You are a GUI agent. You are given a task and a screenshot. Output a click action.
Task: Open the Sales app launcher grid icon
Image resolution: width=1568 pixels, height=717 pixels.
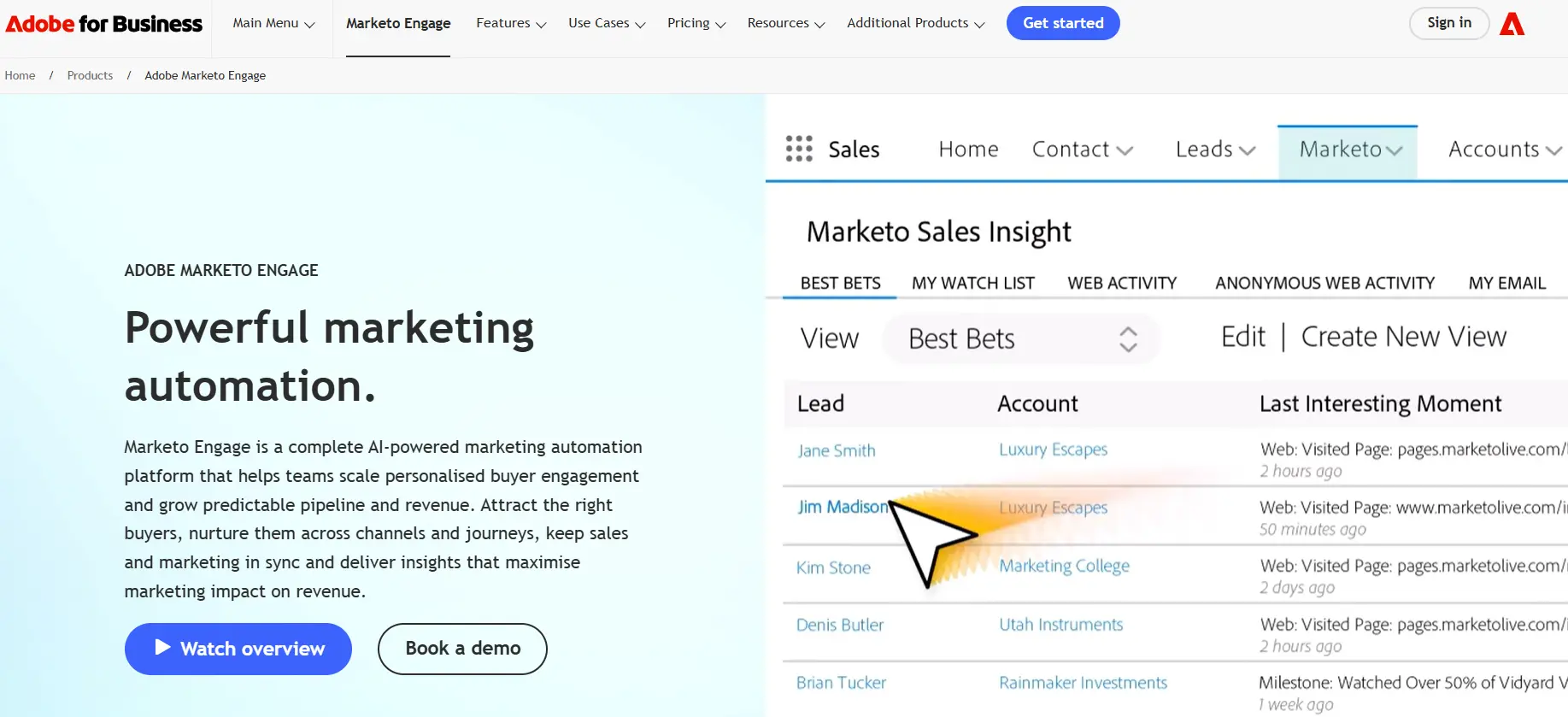[x=799, y=149]
